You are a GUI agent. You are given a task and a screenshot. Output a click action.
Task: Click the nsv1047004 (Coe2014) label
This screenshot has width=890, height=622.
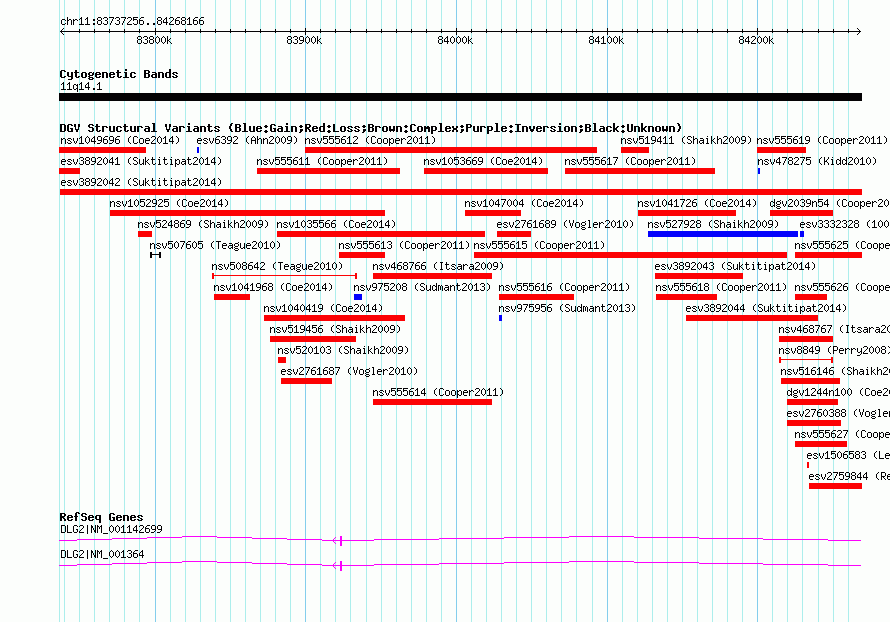tap(524, 203)
